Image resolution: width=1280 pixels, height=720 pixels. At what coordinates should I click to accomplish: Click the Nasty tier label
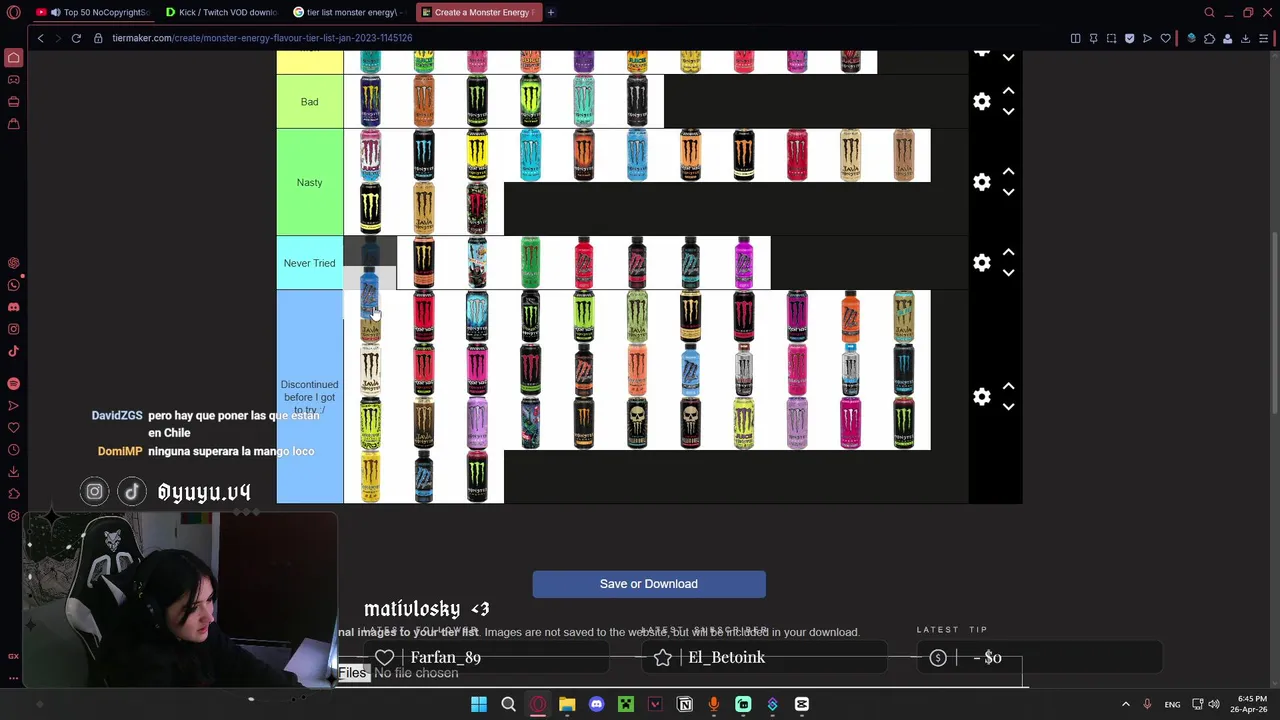click(x=309, y=182)
